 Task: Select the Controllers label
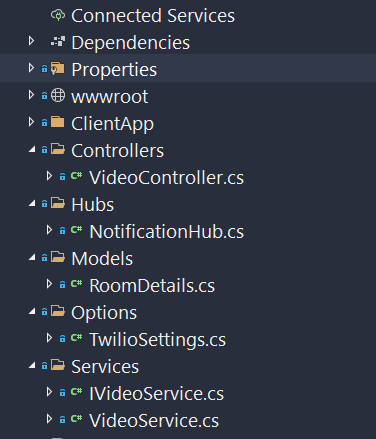pyautogui.click(x=118, y=151)
